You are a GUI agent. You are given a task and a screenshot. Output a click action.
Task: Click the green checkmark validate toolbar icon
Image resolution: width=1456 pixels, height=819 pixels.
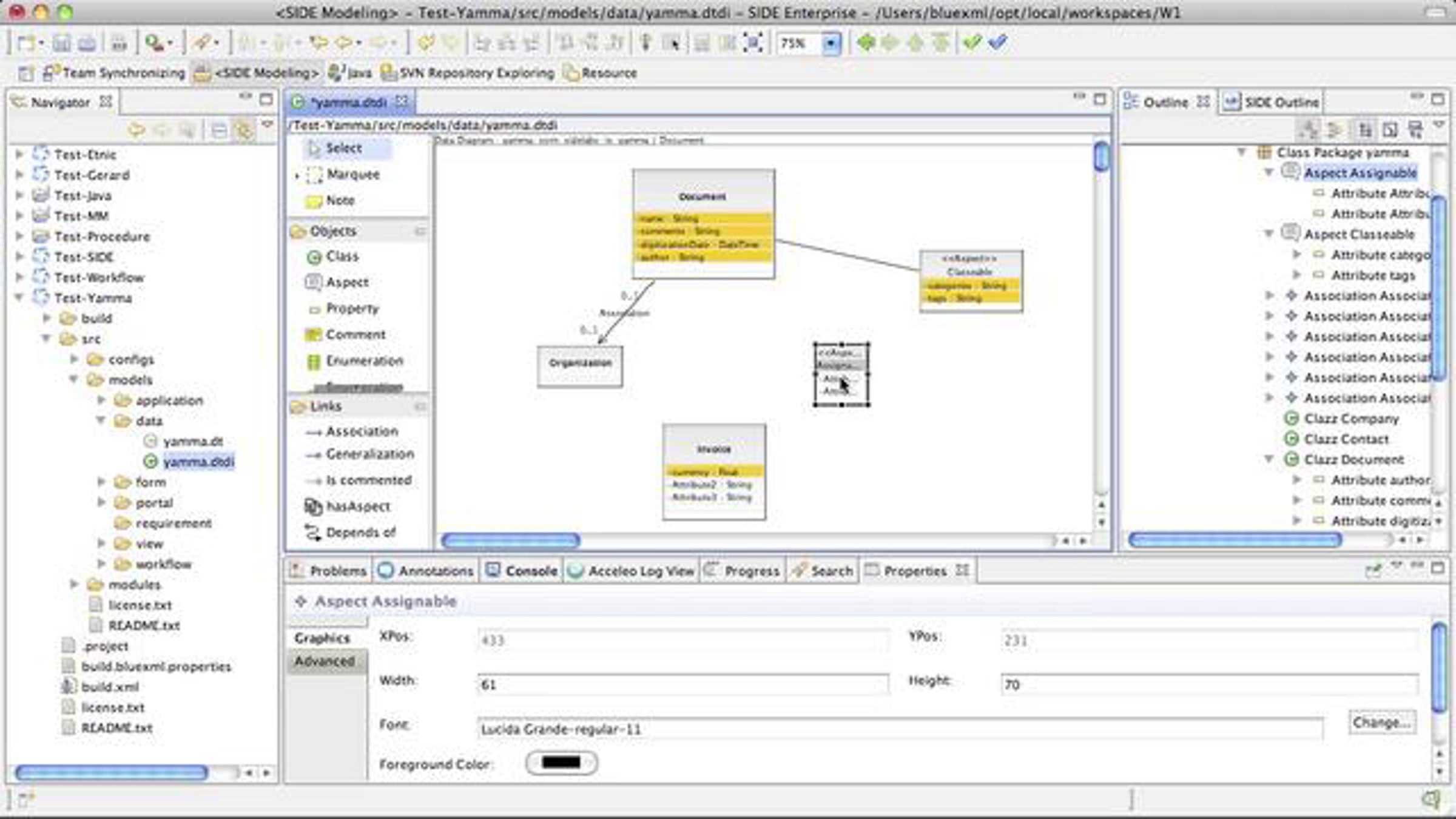coord(972,42)
